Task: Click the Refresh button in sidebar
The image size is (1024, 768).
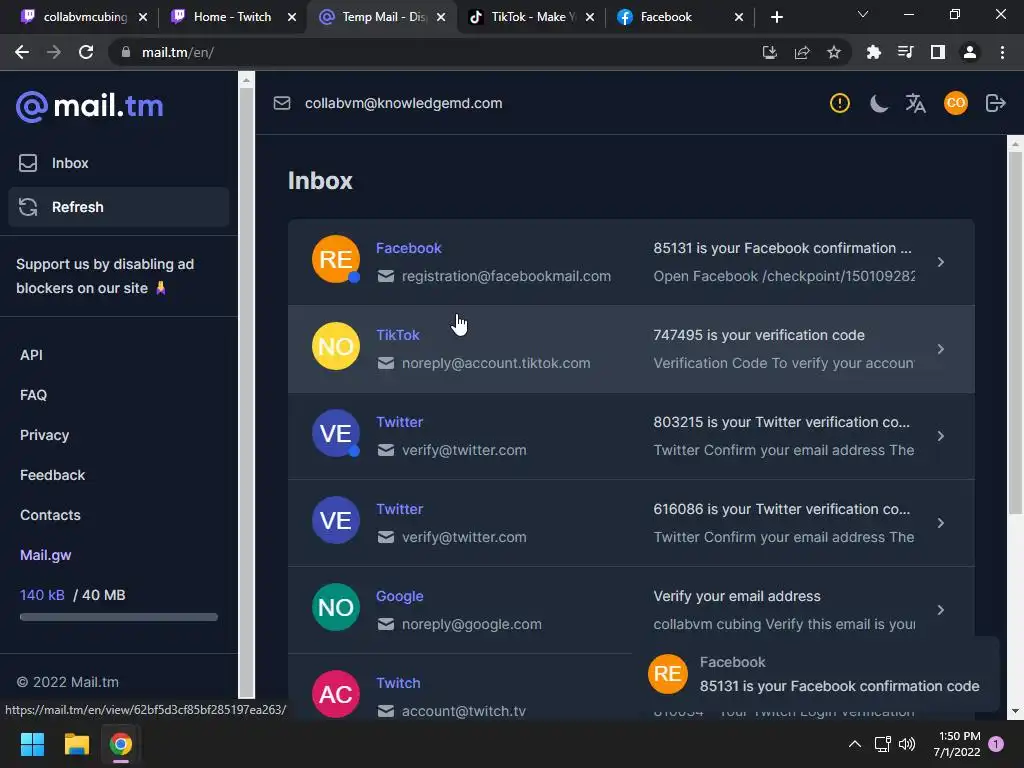Action: point(118,207)
